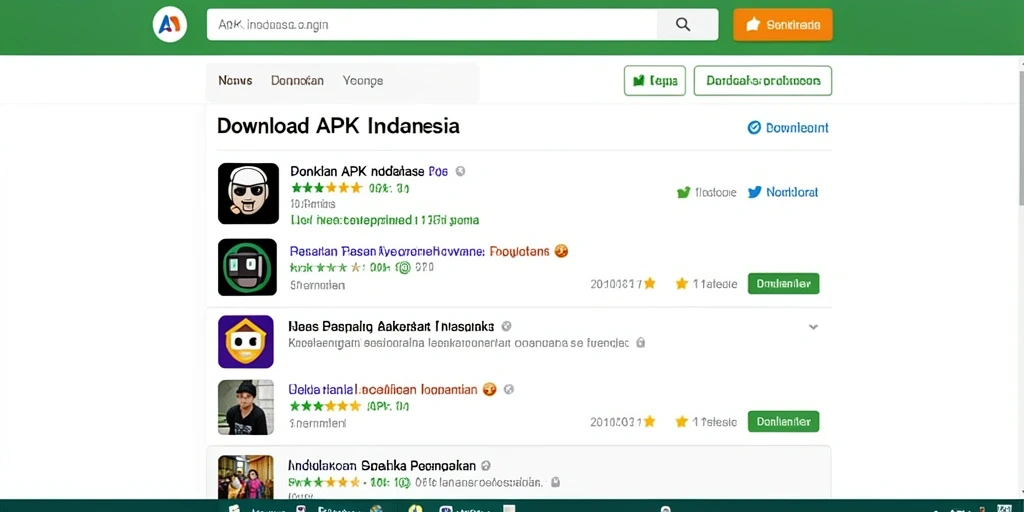Click the gray badge icon after the Andolakoan title
Viewport: 1024px width, 512px height.
point(485,466)
